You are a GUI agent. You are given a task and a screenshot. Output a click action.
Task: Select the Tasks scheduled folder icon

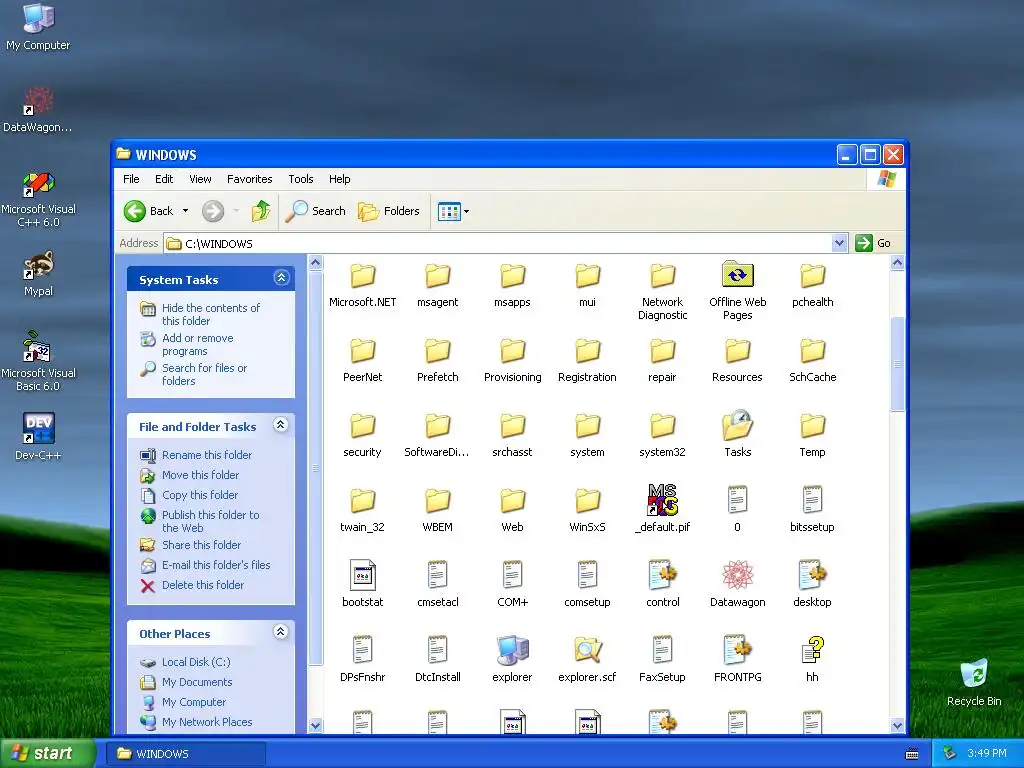pos(737,425)
